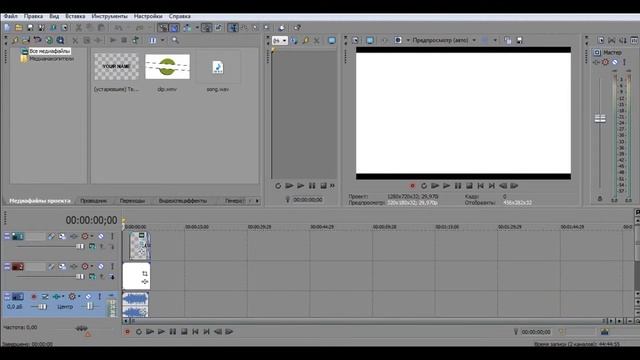
Task: Start recording from the timeline transport
Action: coord(127,332)
